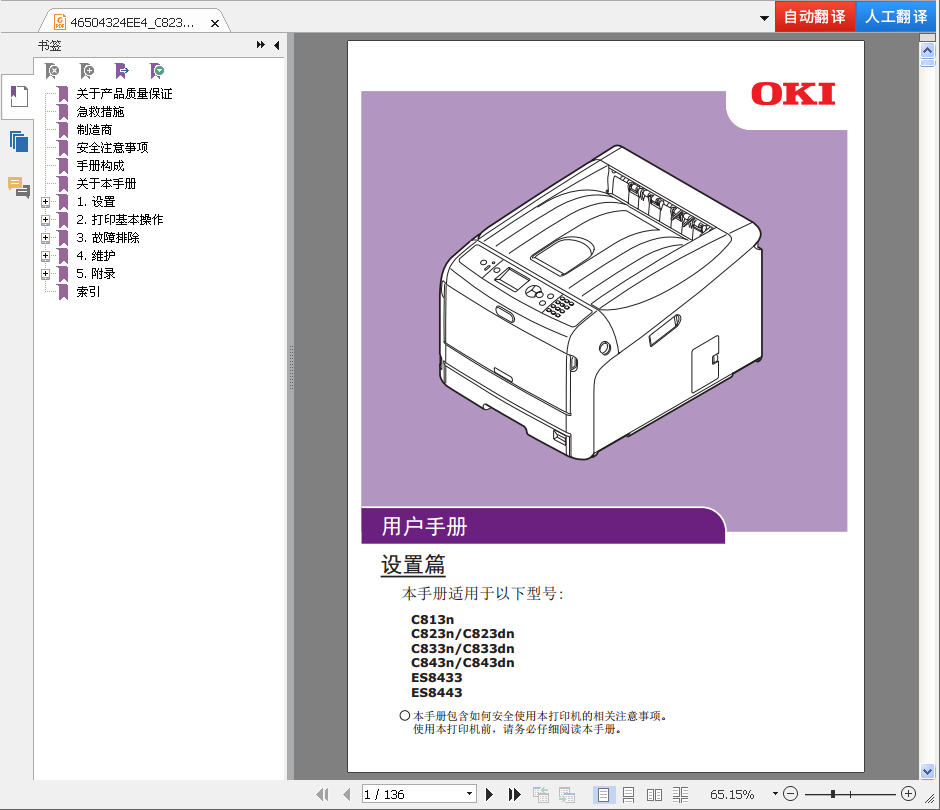Screen dimensions: 940x810
Task: Select the '1. 设置' bookmark
Action: (x=95, y=202)
